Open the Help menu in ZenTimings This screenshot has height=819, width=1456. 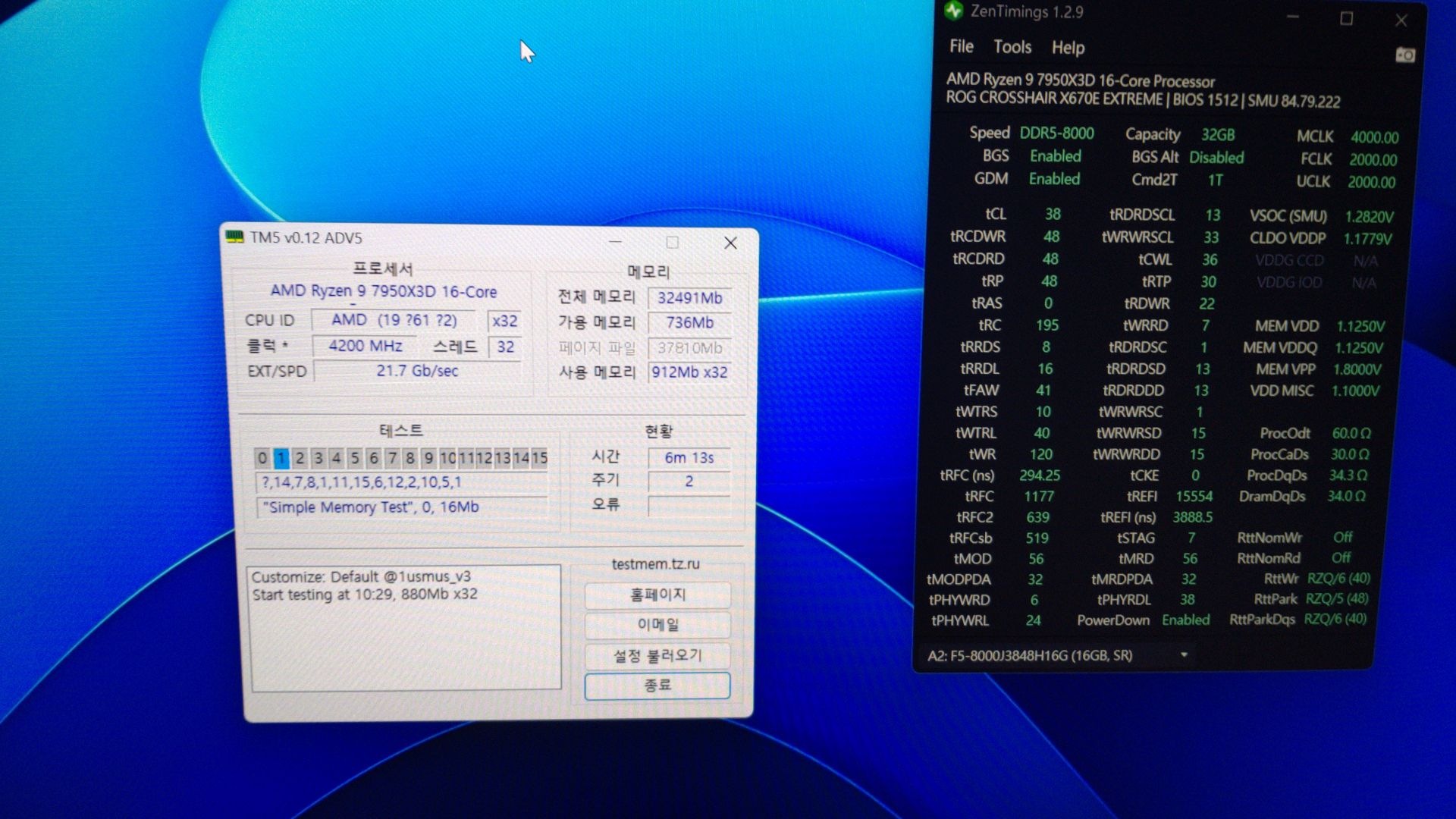pos(1068,48)
